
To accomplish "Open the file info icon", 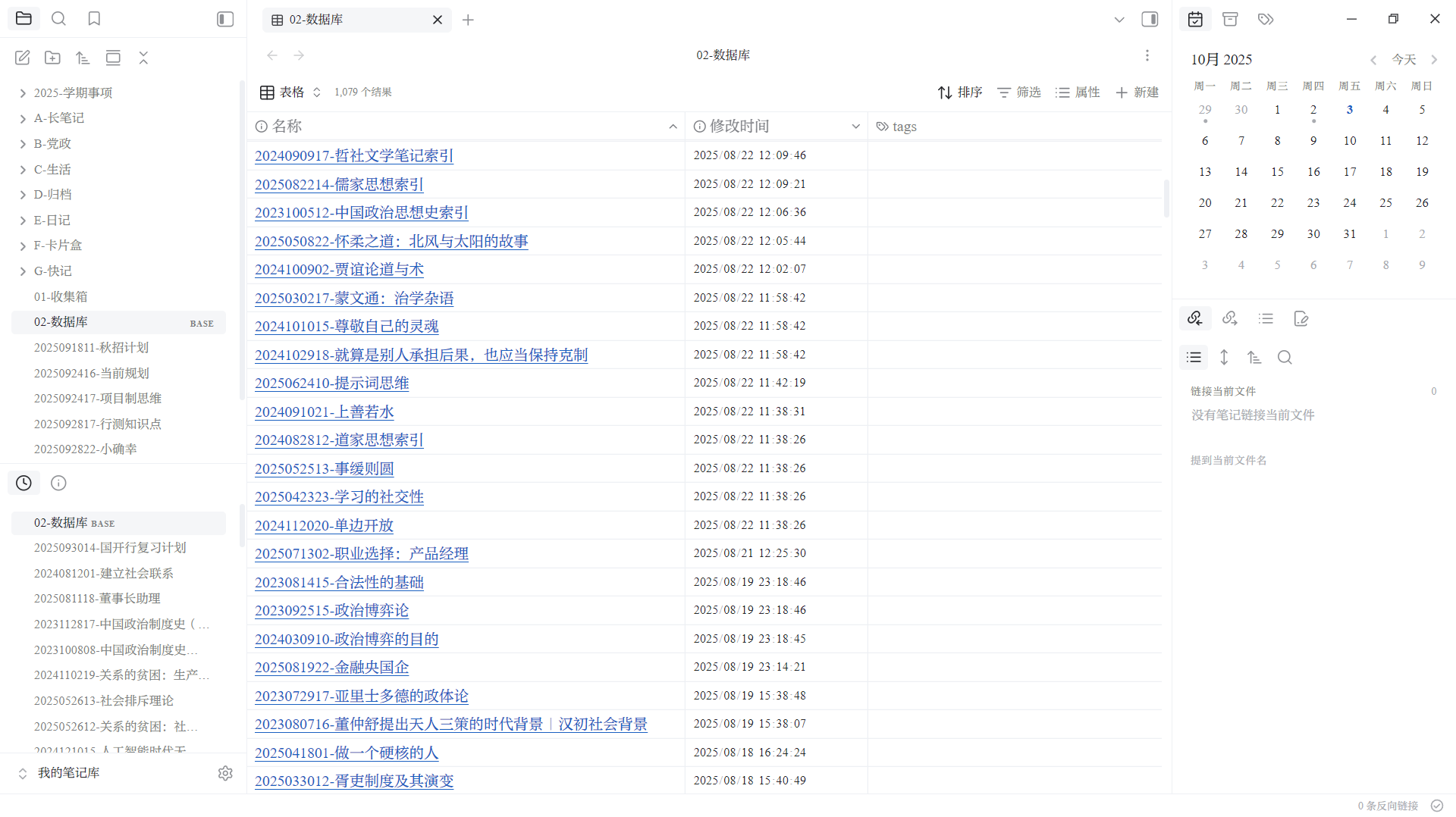I will coord(58,483).
